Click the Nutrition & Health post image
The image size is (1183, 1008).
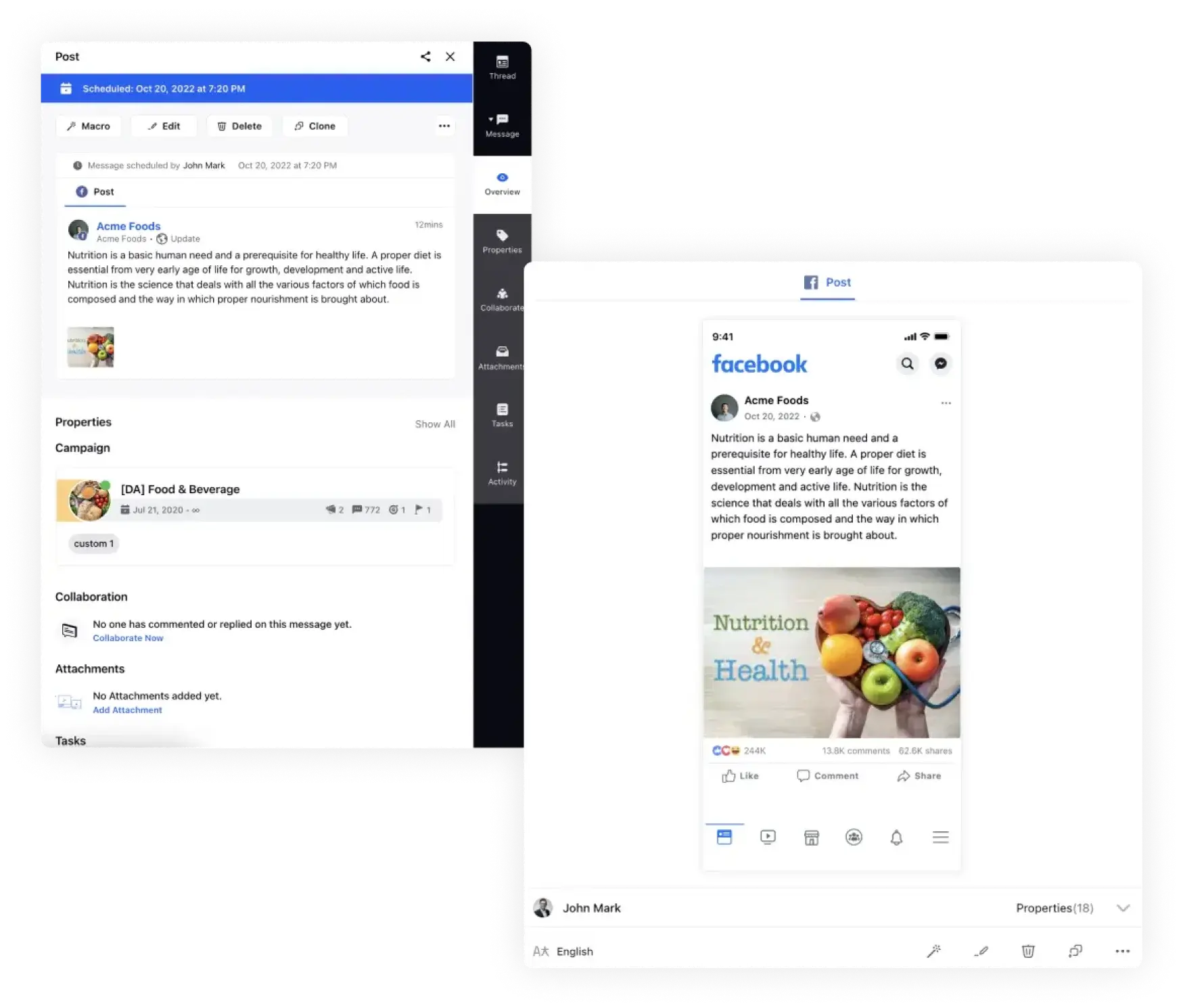tap(832, 652)
